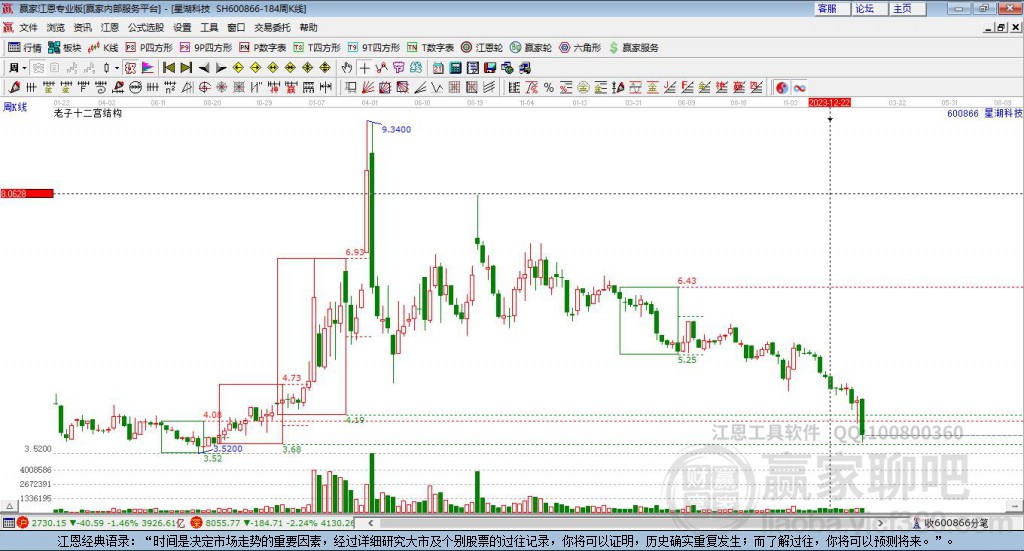Screen dimensions: 1024x551
Task: Open the 行情 quotes view
Action: coord(25,48)
